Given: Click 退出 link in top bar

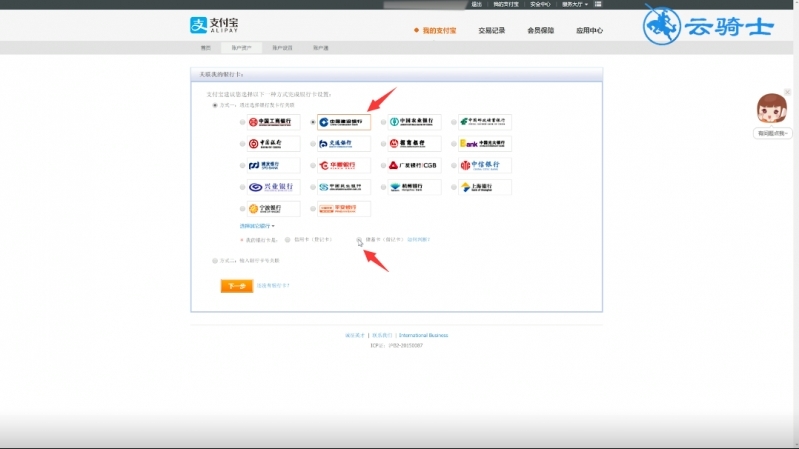Looking at the screenshot, I should point(476,4).
